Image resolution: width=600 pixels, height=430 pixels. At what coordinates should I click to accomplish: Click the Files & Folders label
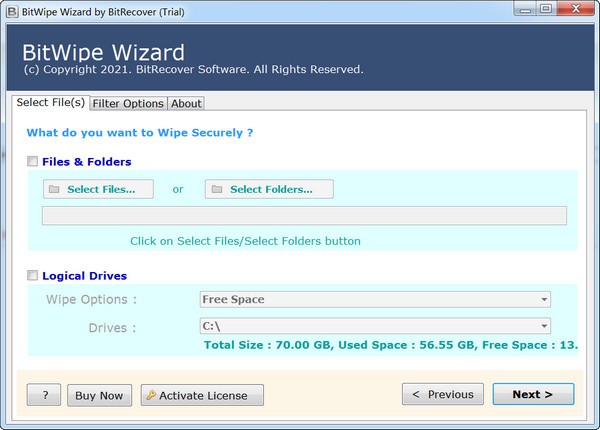pyautogui.click(x=87, y=161)
